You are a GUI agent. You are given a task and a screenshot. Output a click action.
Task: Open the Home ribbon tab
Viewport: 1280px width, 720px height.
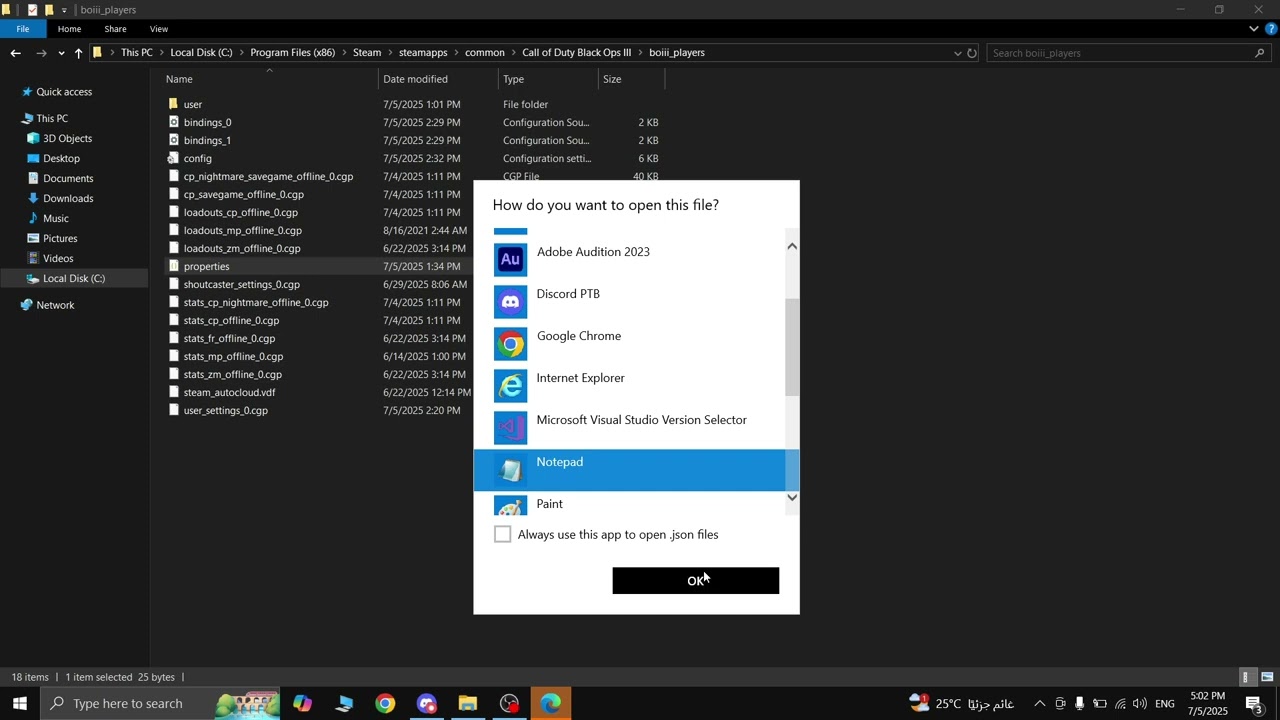point(69,29)
